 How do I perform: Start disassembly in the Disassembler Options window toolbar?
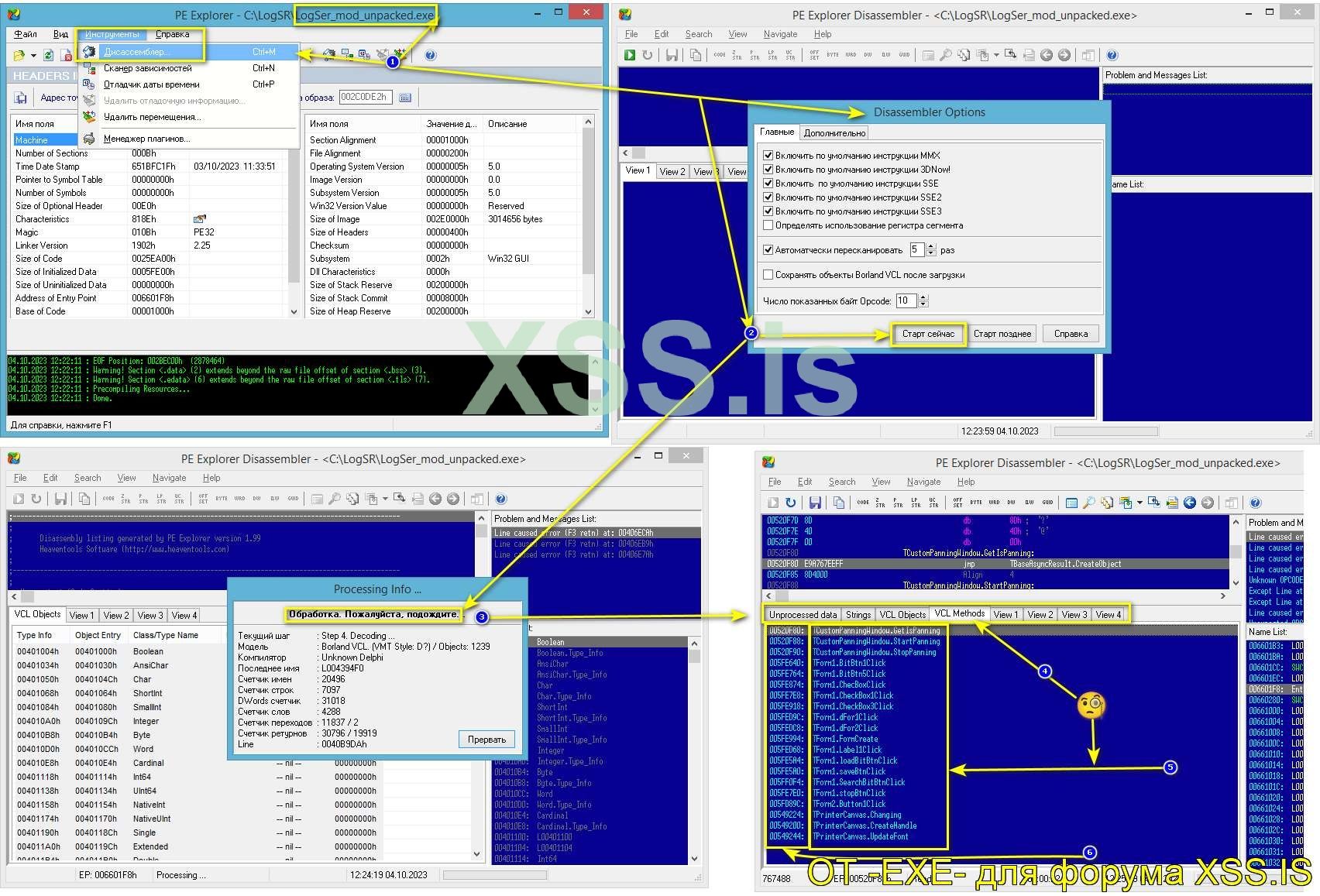(630, 55)
